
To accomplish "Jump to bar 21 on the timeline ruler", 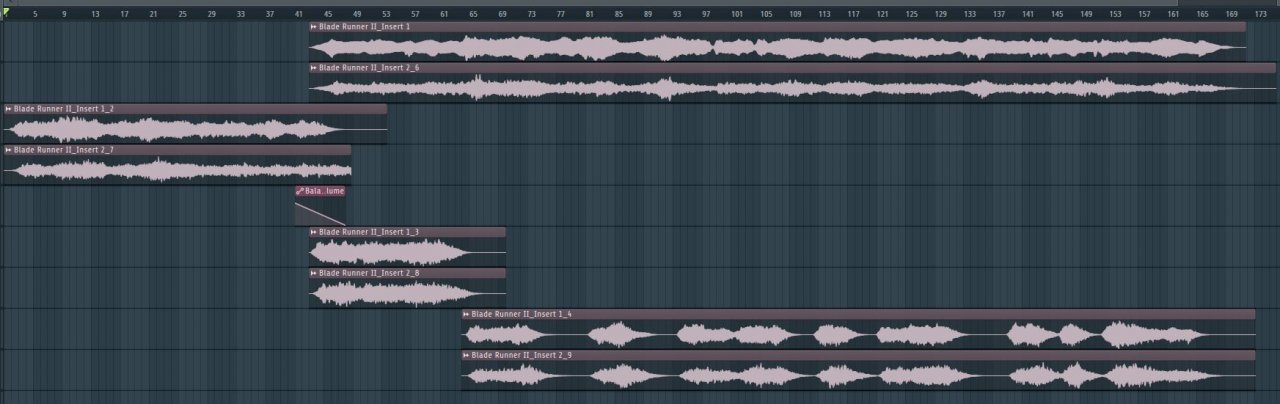I will 153,14.
